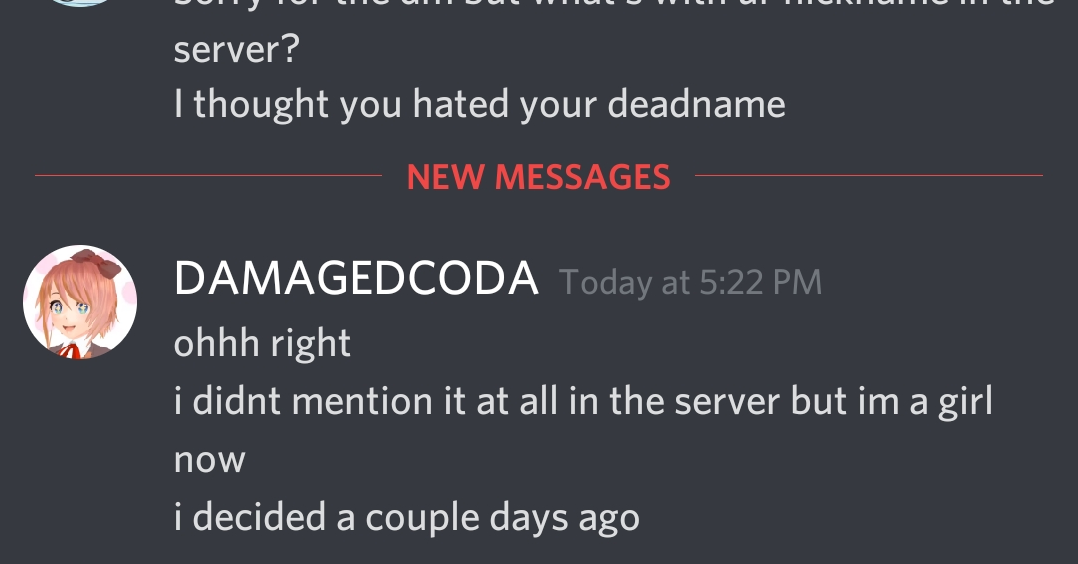The width and height of the screenshot is (1078, 564).
Task: Select the "I thought you hated your deadname" message
Action: click(x=479, y=105)
